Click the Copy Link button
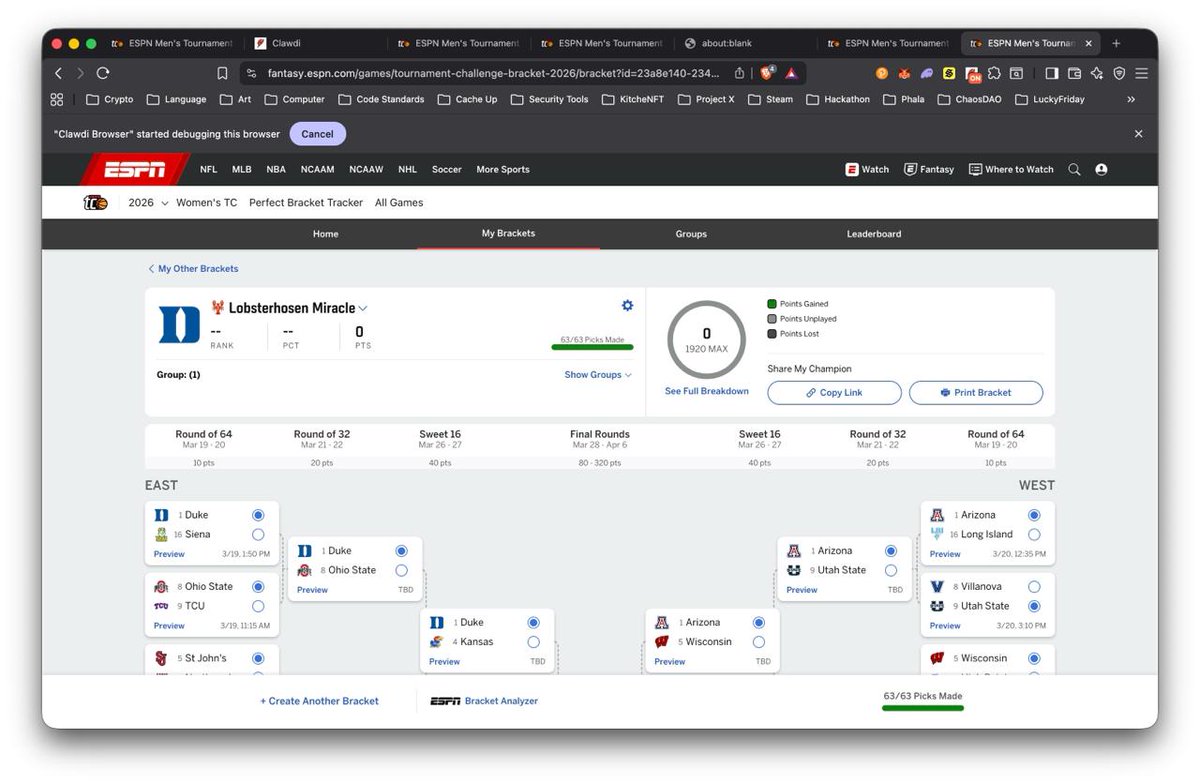 click(834, 393)
